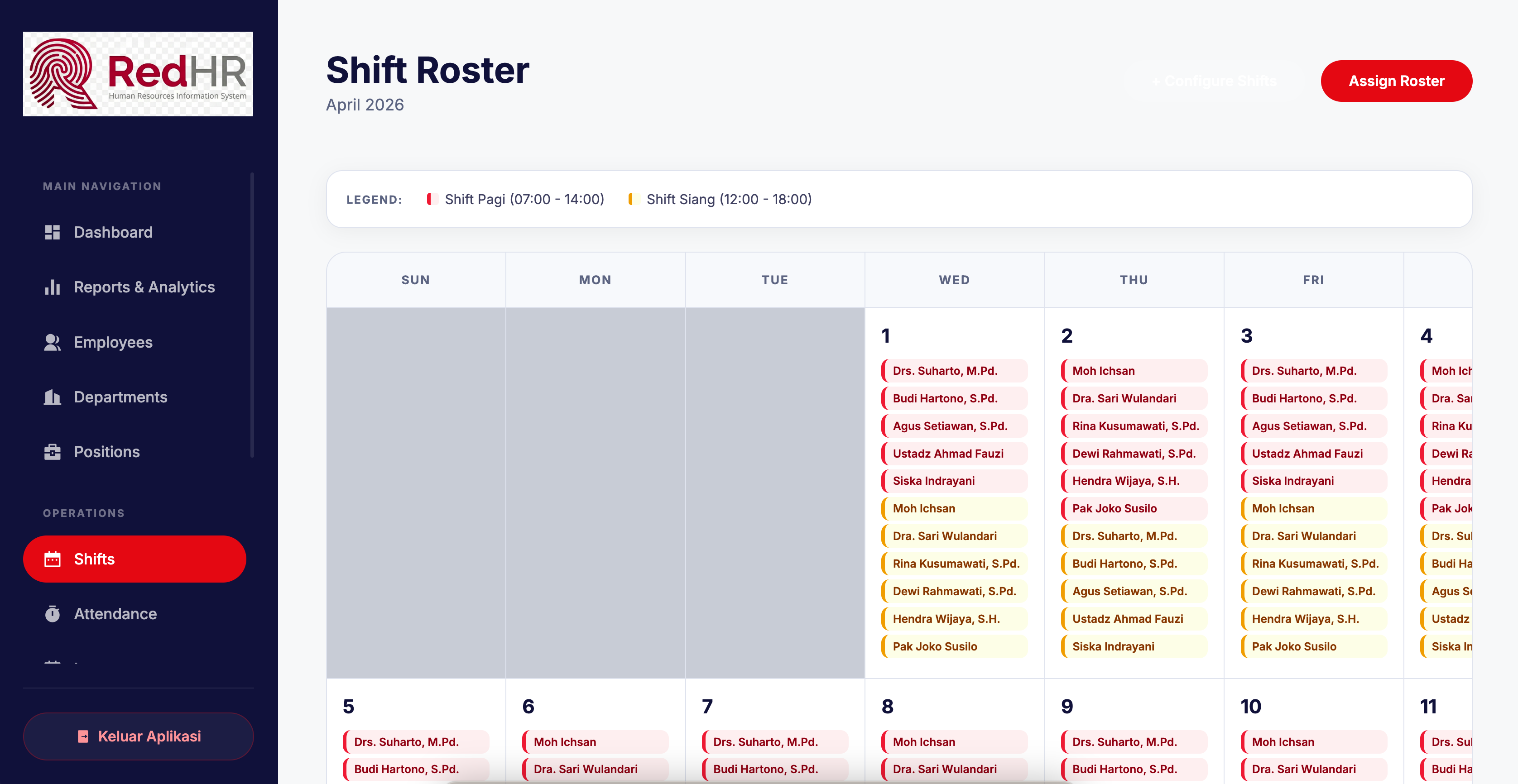
Task: Click the Configure Shifts button
Action: tap(1214, 81)
